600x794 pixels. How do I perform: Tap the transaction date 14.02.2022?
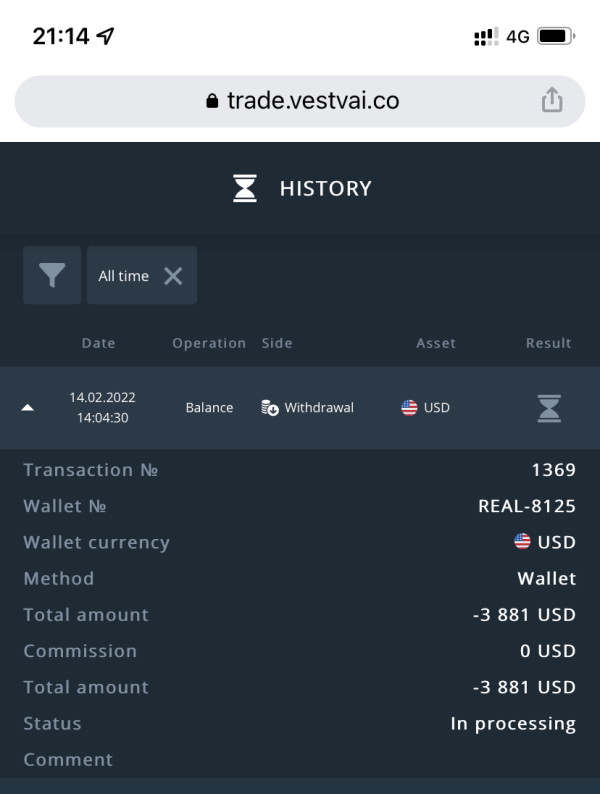(x=103, y=398)
